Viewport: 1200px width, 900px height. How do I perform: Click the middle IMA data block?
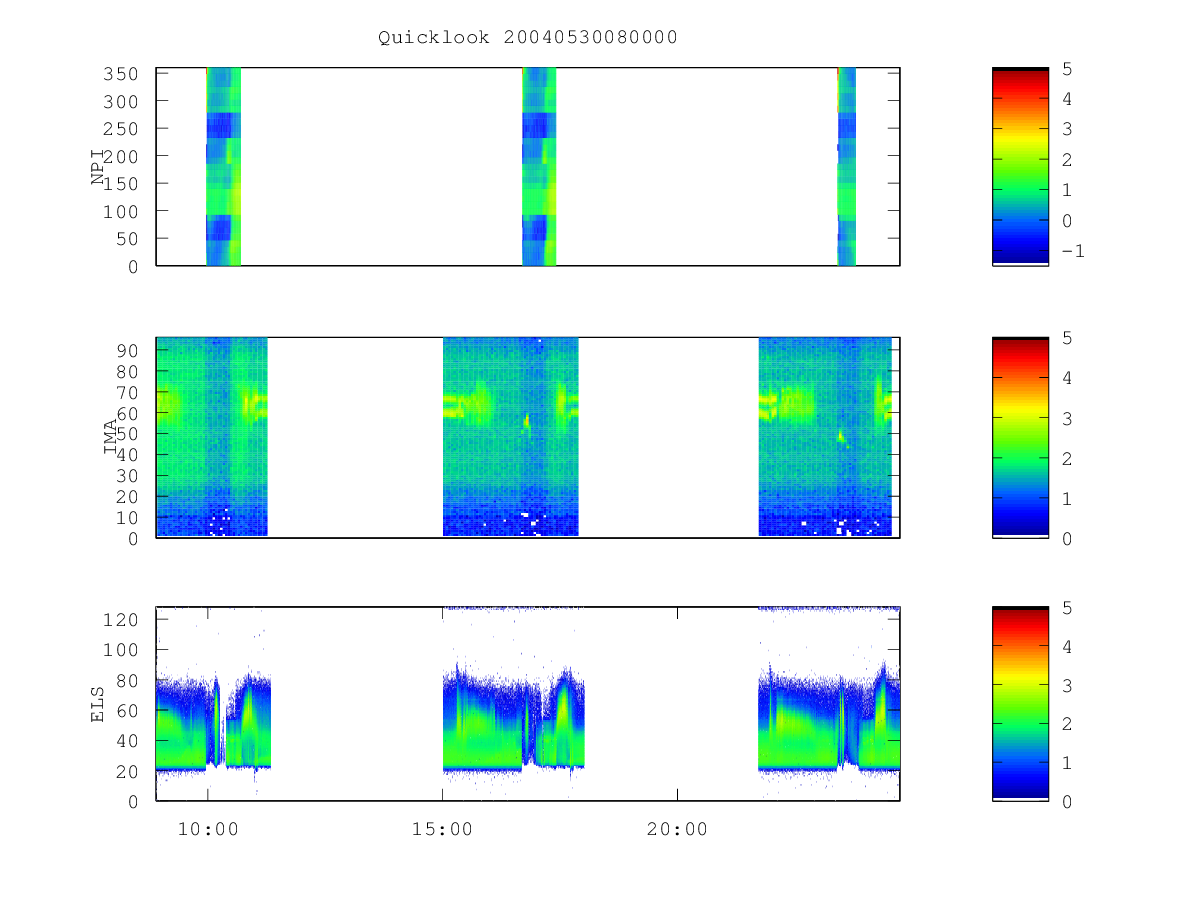point(511,437)
